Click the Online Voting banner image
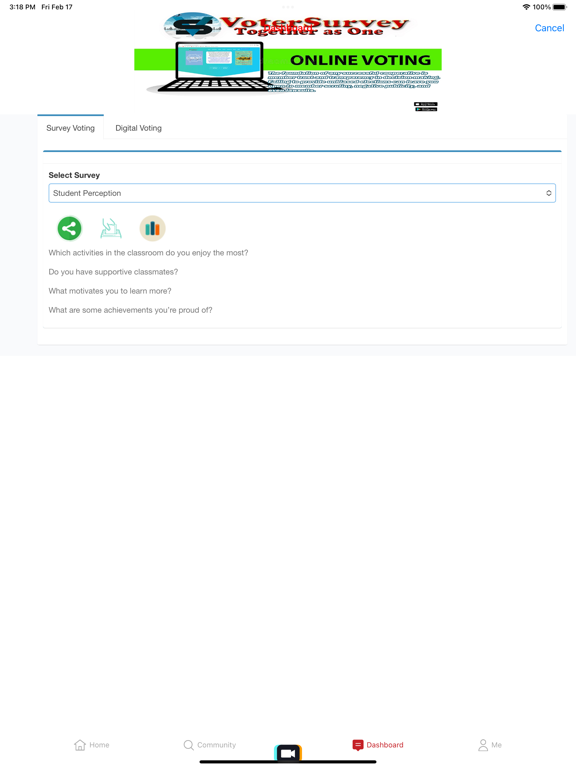The width and height of the screenshot is (576, 768). click(288, 70)
